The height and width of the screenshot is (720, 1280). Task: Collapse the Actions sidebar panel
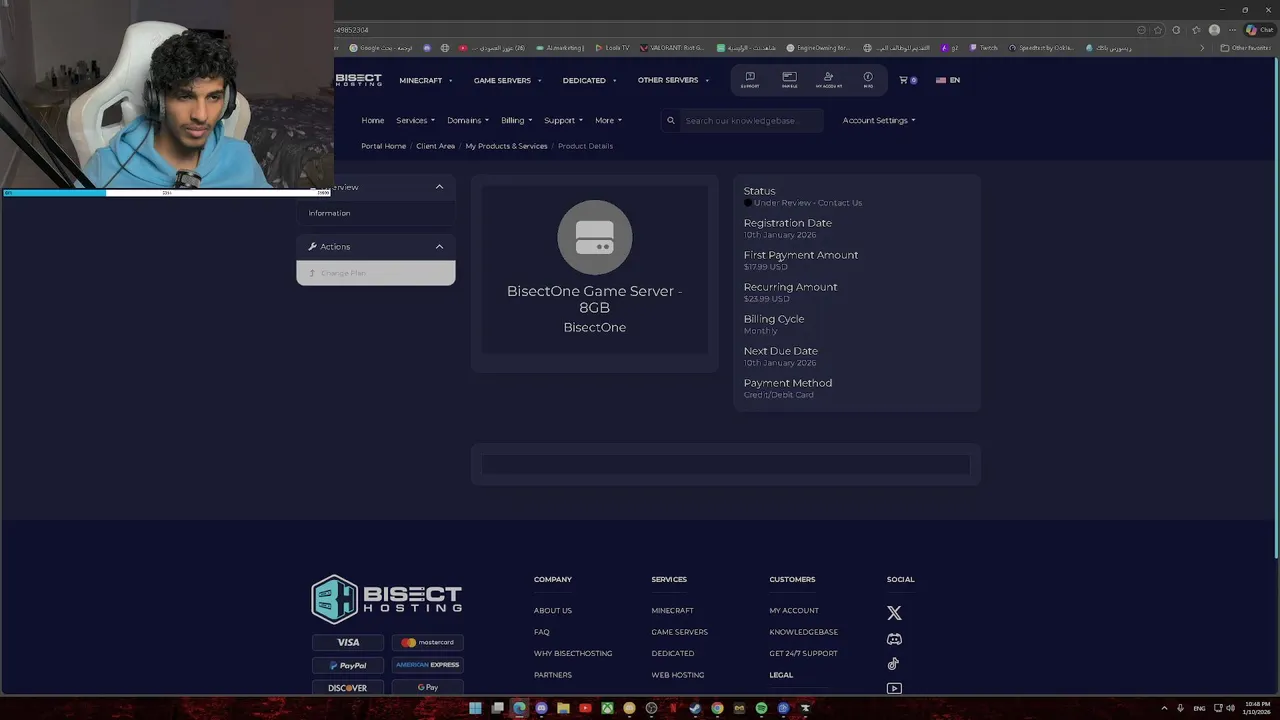(439, 246)
